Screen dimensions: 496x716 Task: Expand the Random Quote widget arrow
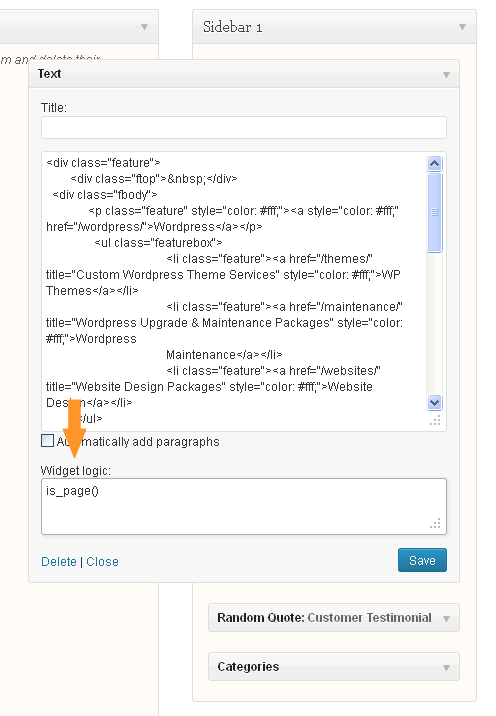pos(446,619)
